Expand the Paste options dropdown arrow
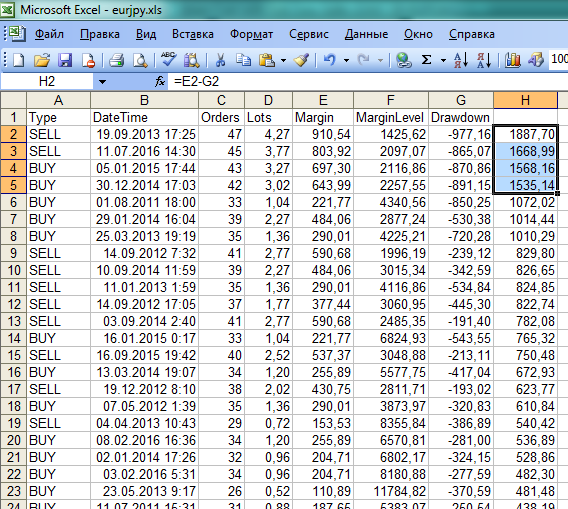The width and height of the screenshot is (568, 509). [283, 60]
